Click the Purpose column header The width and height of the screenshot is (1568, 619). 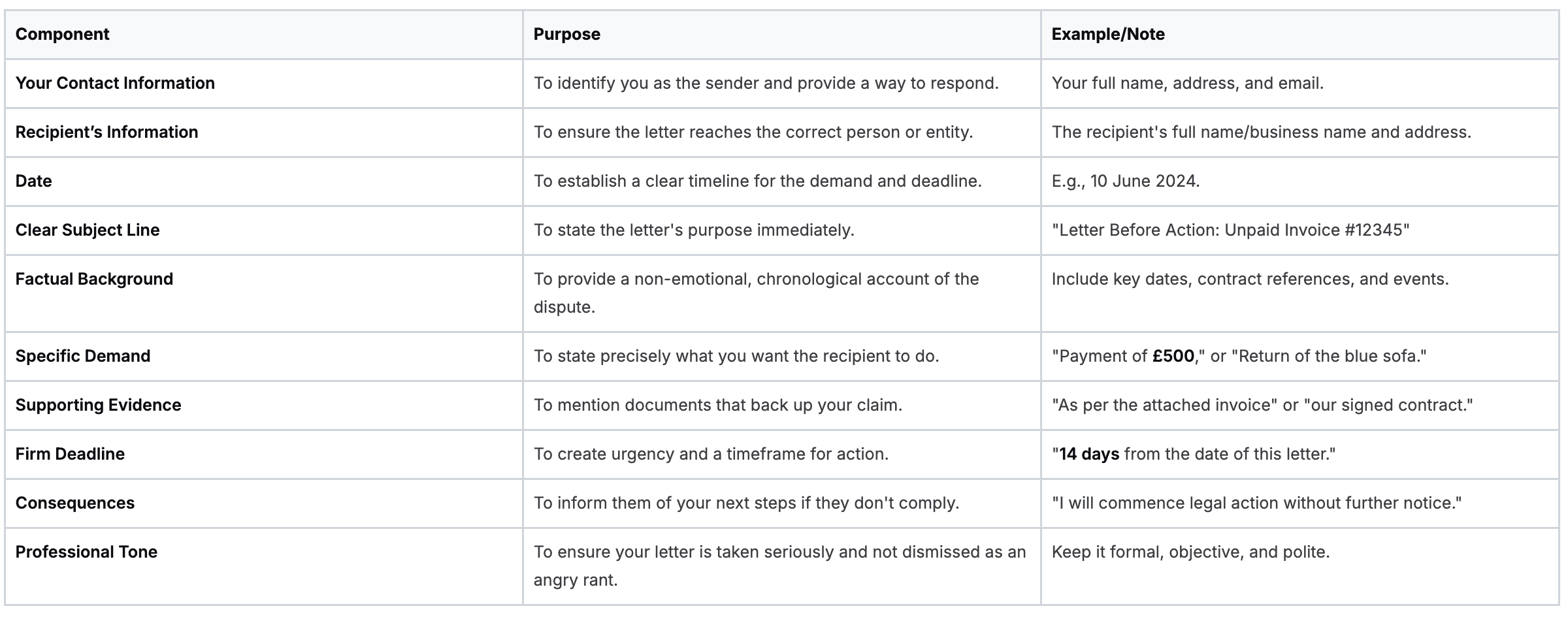566,34
